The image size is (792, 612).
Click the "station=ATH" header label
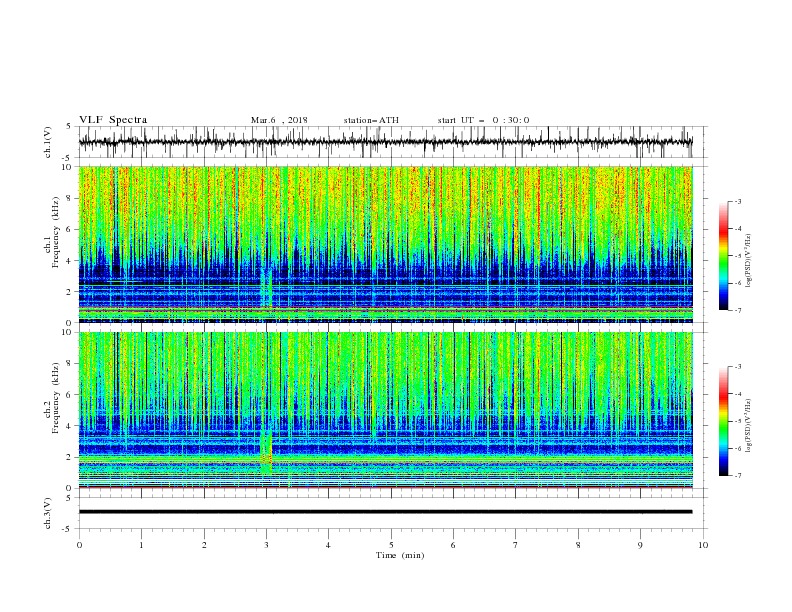pyautogui.click(x=371, y=120)
